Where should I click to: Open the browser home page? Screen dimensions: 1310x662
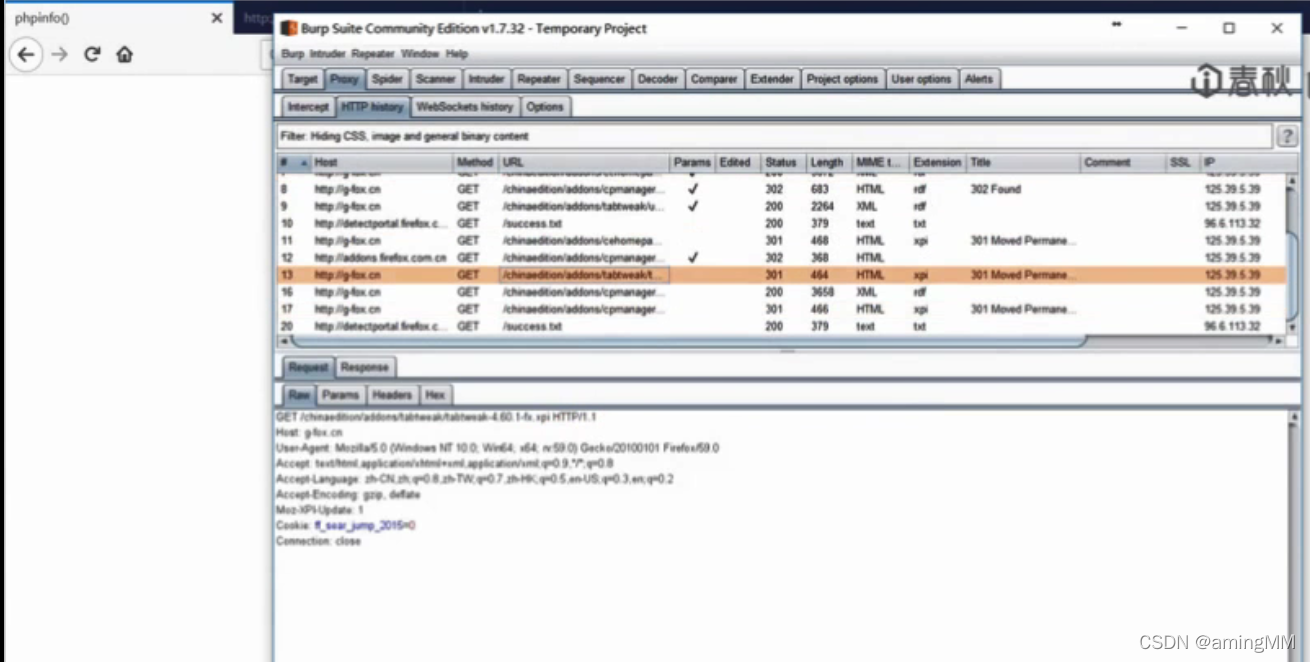point(124,55)
